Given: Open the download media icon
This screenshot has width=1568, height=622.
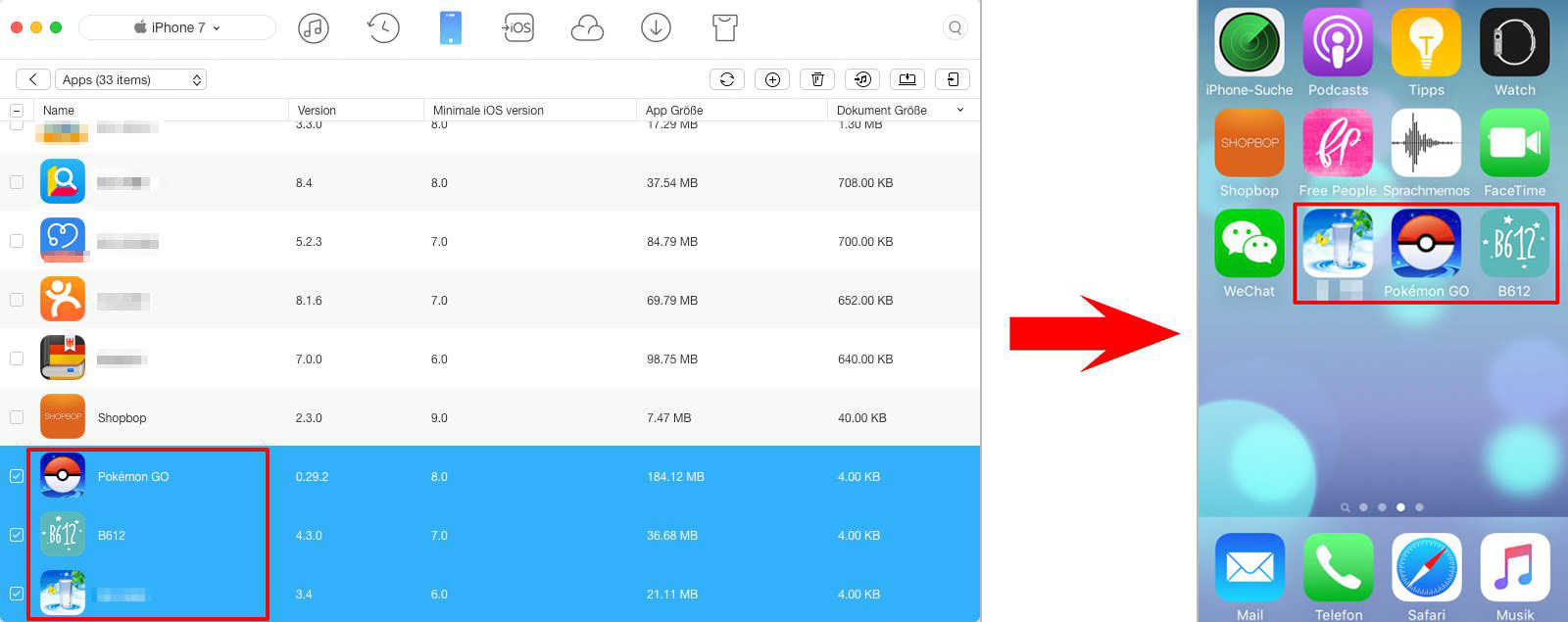Looking at the screenshot, I should tap(656, 28).
